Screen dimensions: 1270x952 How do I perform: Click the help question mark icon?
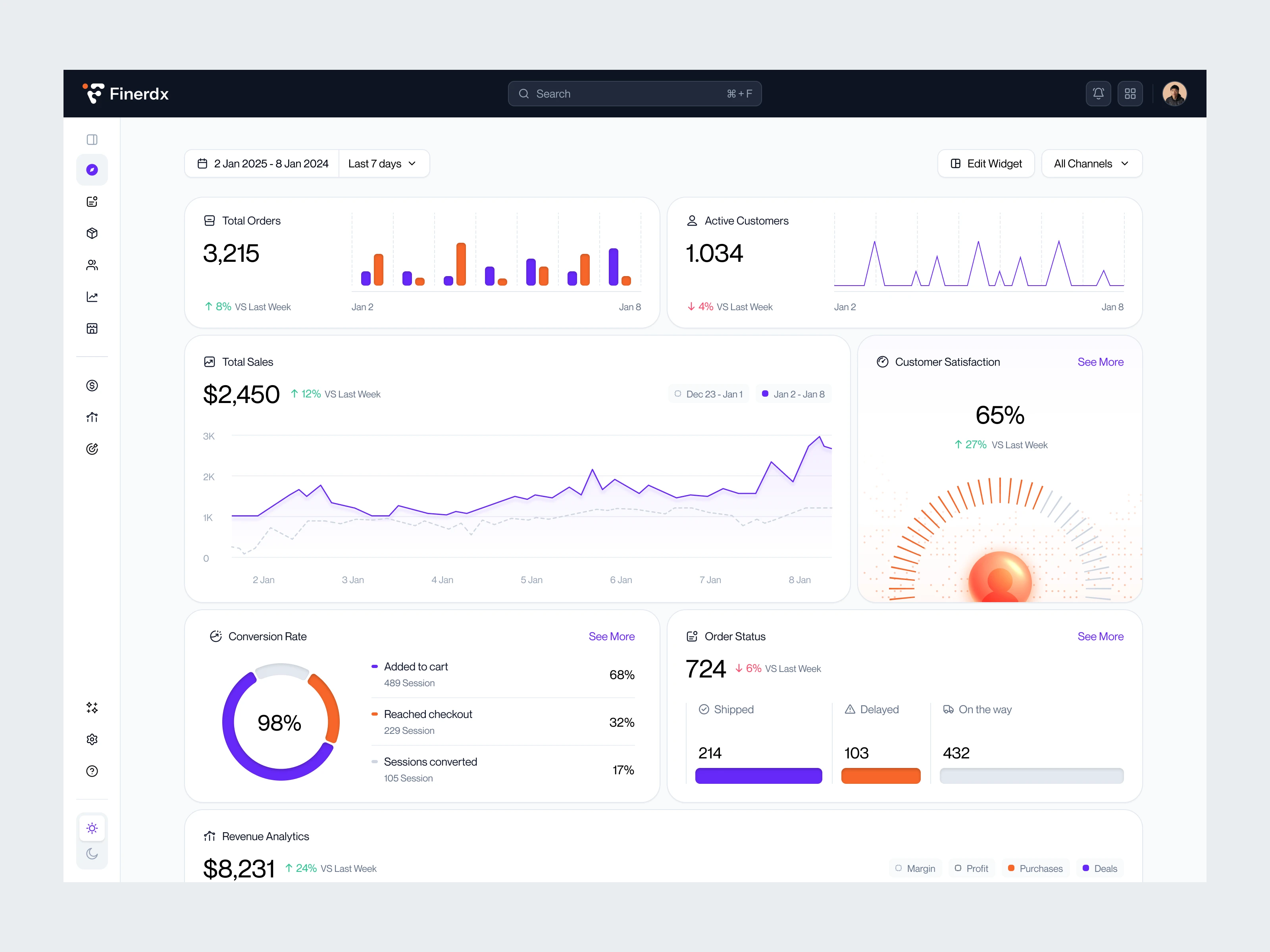[92, 771]
